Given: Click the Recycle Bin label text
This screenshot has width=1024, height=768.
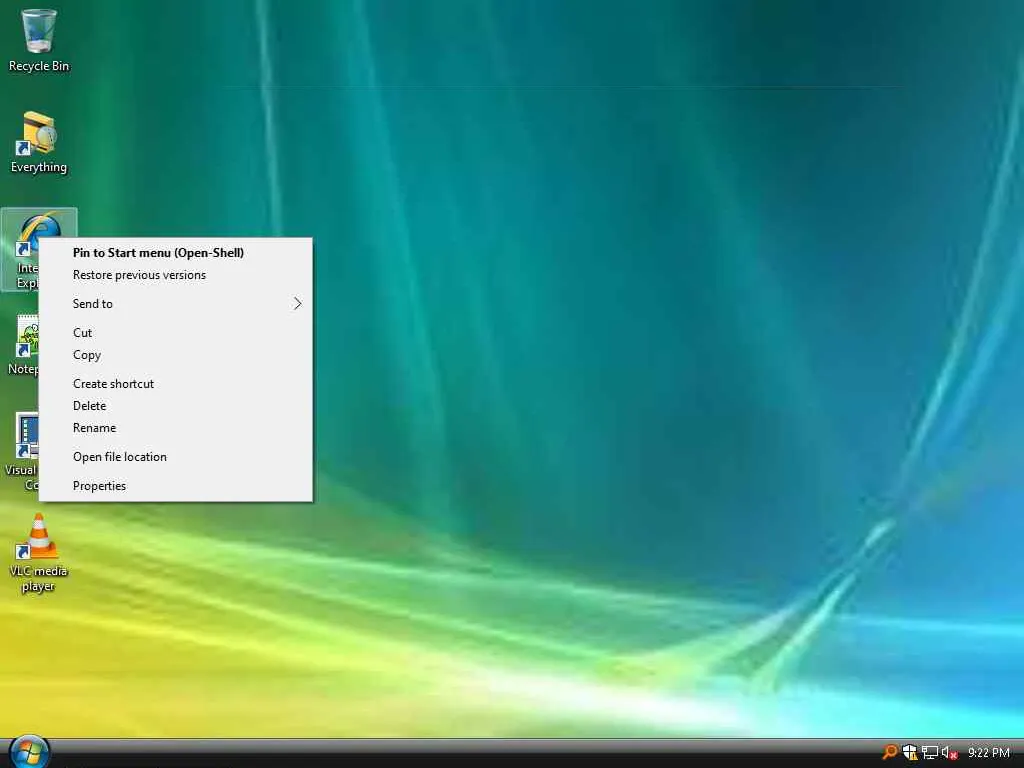Looking at the screenshot, I should point(39,66).
